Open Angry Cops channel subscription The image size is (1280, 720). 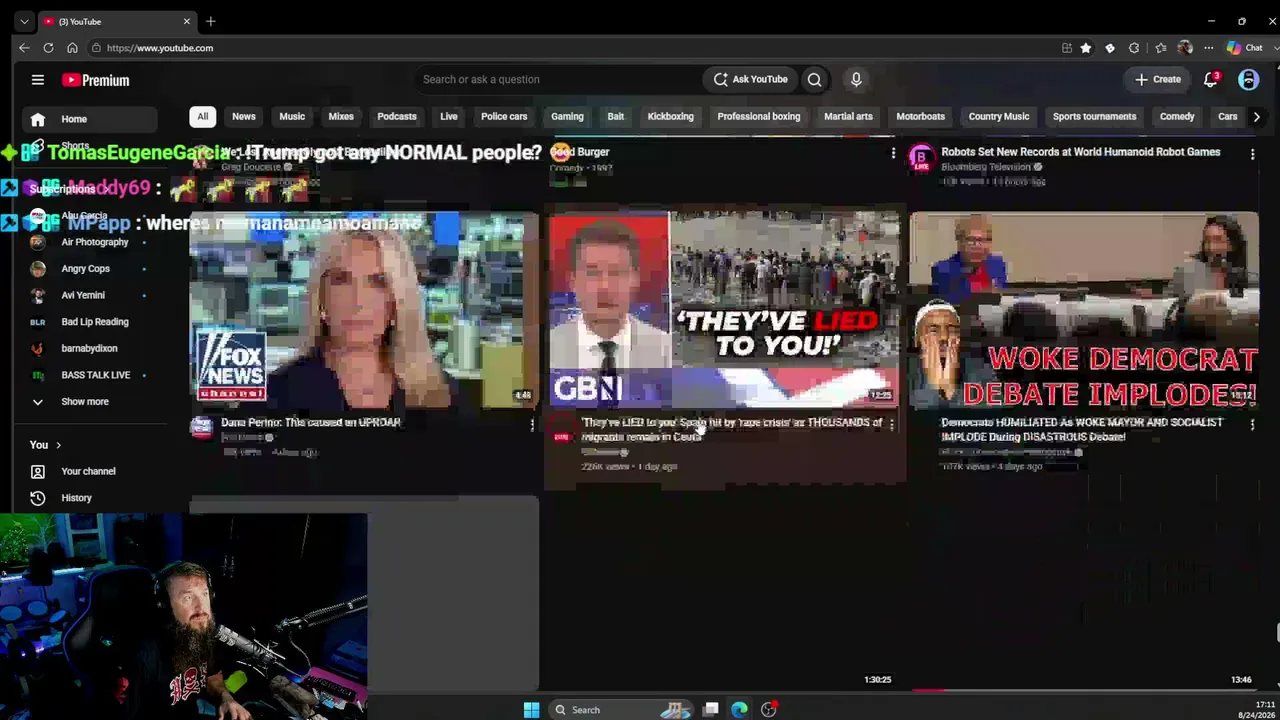(x=88, y=268)
